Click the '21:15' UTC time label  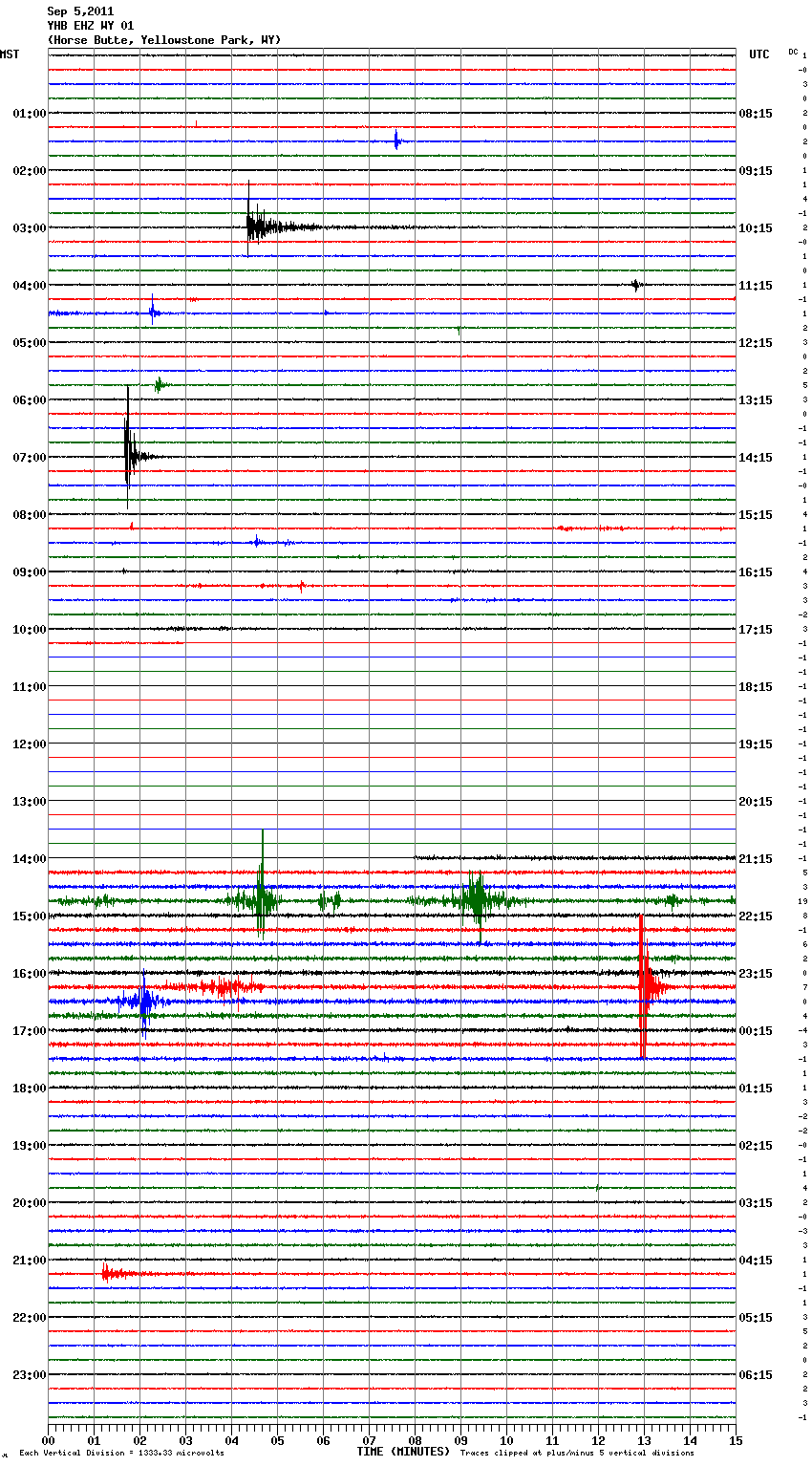pos(756,859)
